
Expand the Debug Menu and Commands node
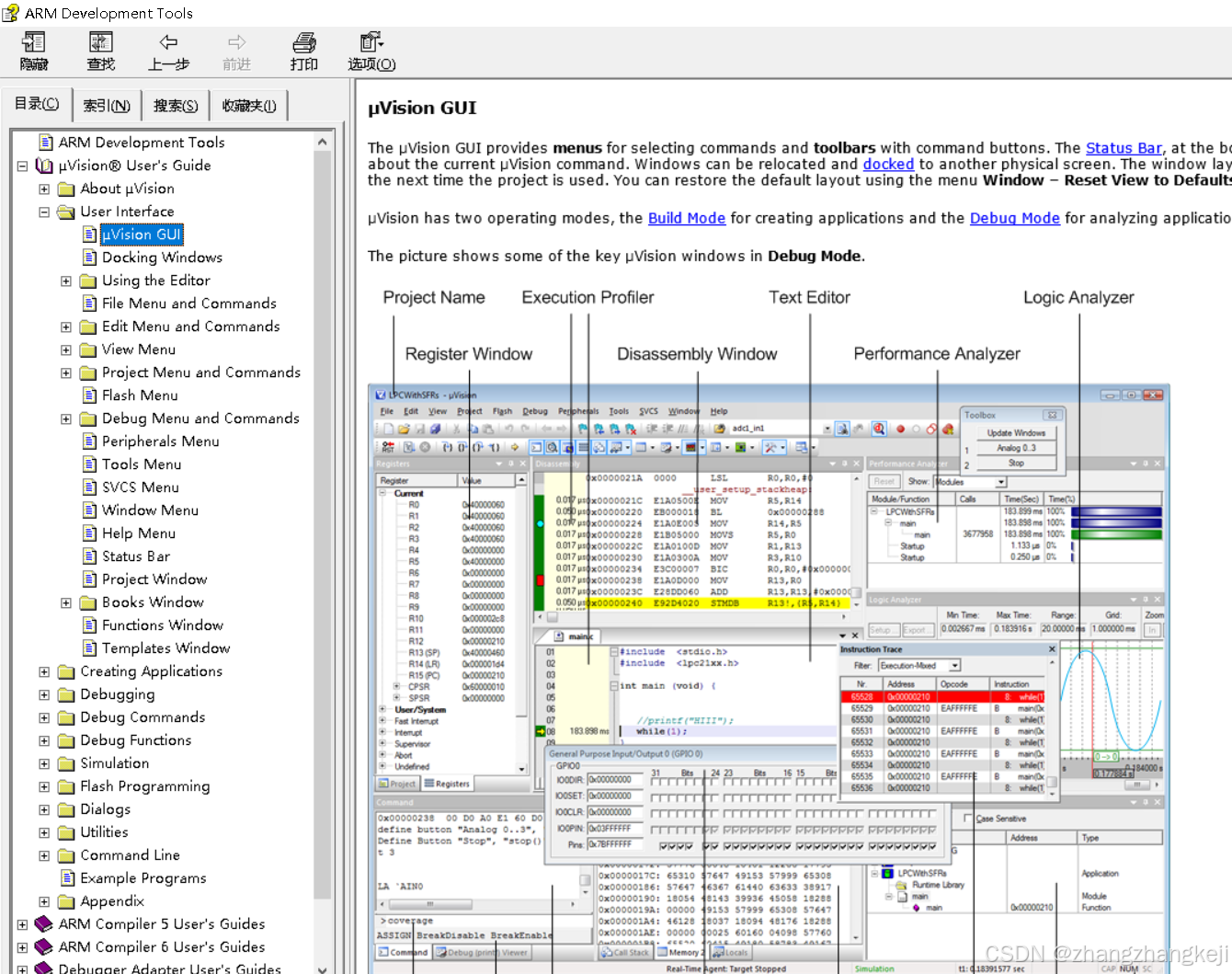[66, 418]
